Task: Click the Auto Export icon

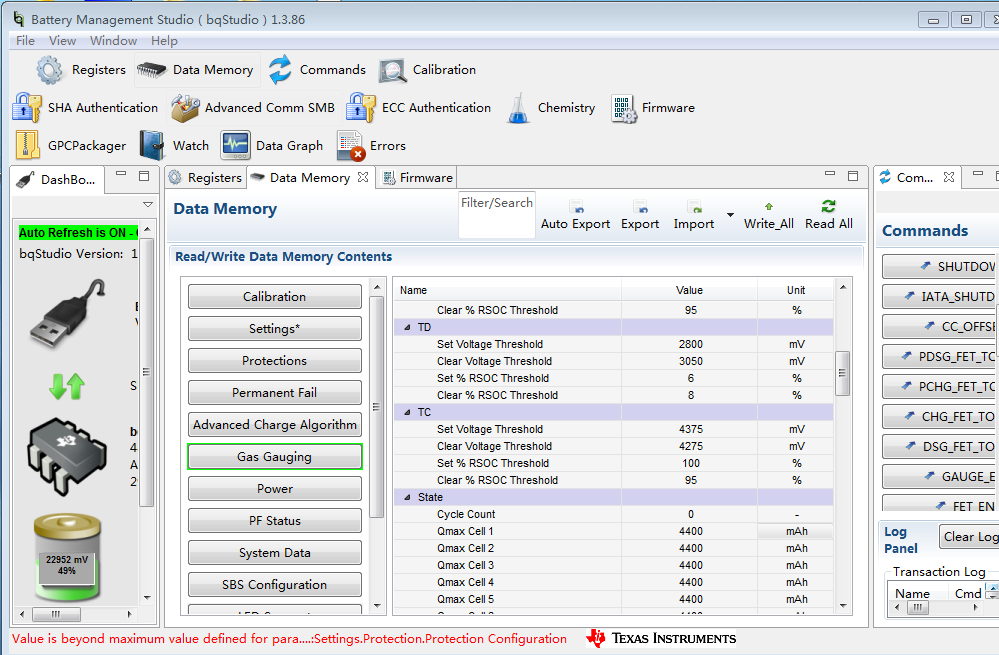Action: pos(577,207)
